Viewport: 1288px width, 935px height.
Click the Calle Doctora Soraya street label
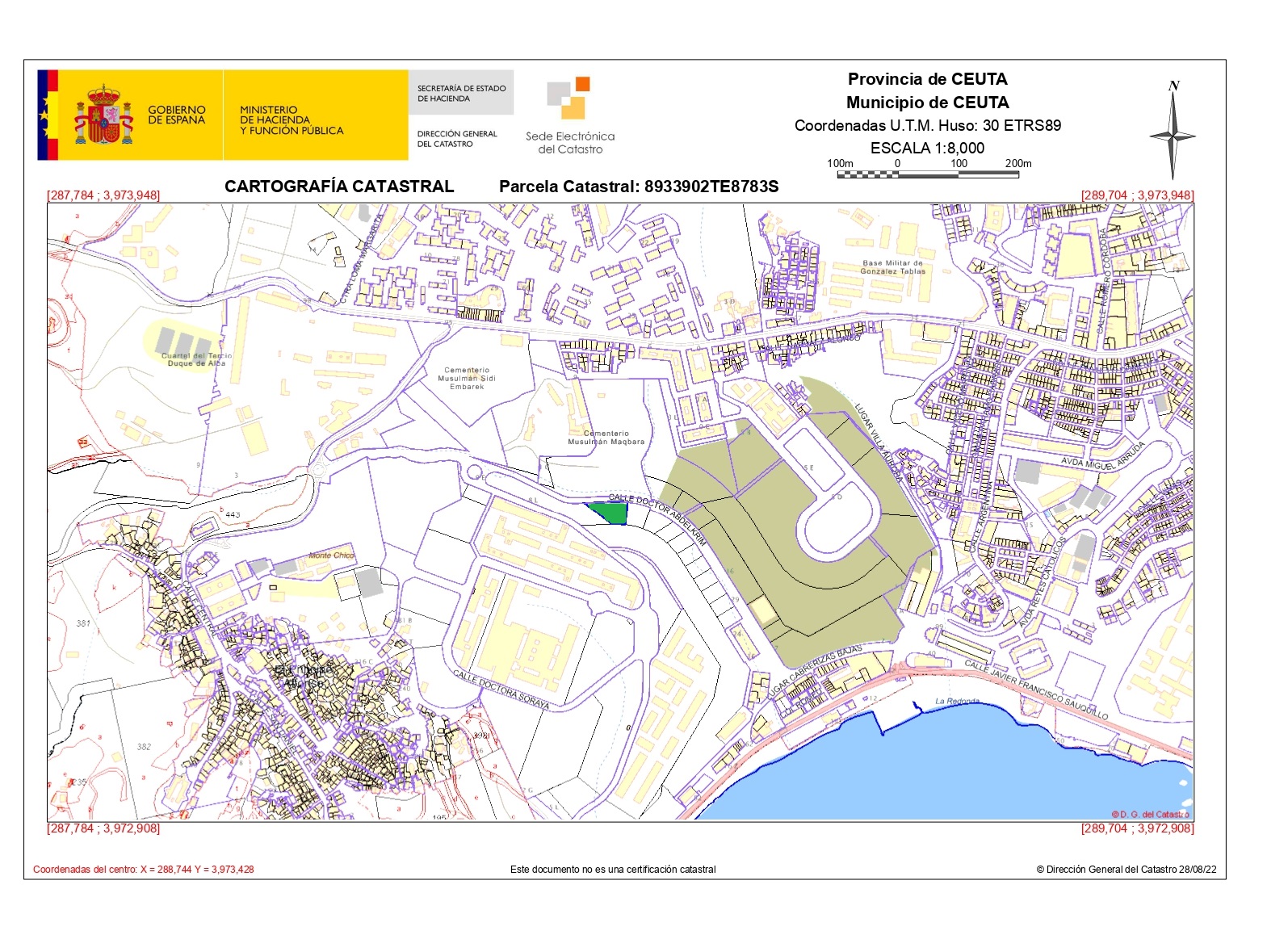501,690
